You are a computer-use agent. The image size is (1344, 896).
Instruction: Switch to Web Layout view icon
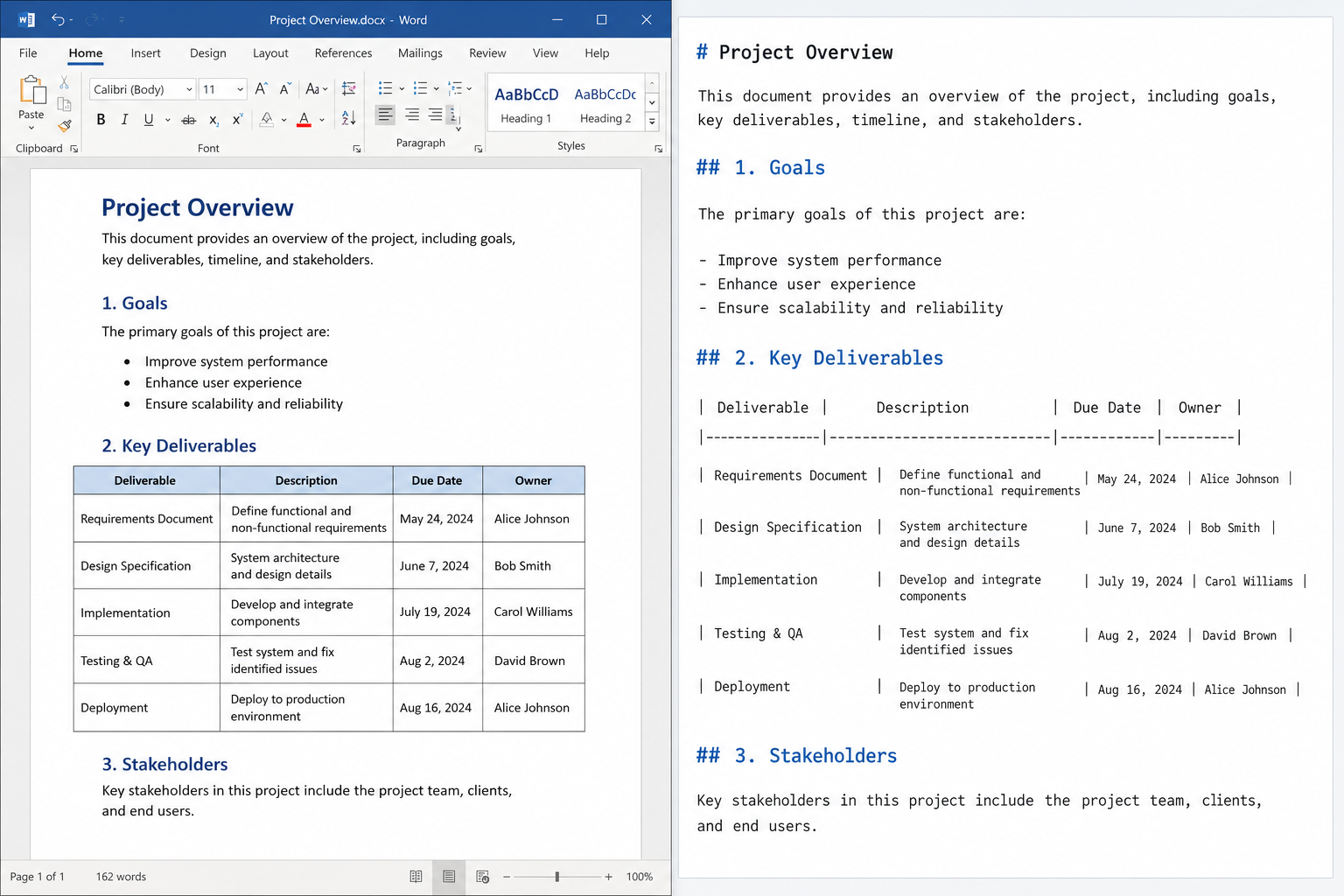pyautogui.click(x=482, y=877)
